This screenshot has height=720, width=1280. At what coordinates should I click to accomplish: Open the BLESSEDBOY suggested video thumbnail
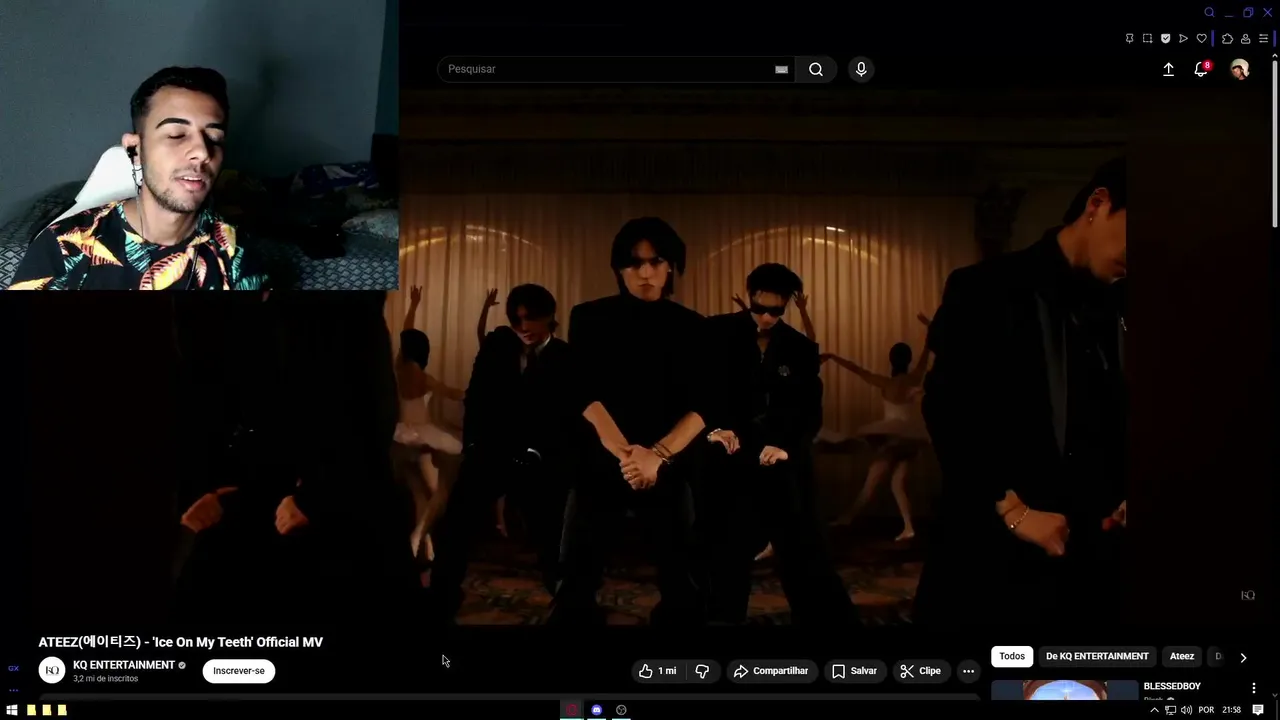pyautogui.click(x=1064, y=690)
